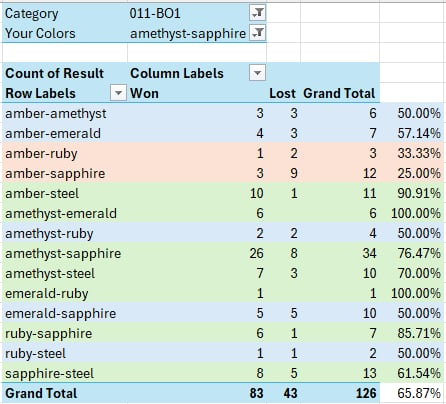Select the 011-BO1 value cell
This screenshot has width=446, height=404.
pos(197,13)
